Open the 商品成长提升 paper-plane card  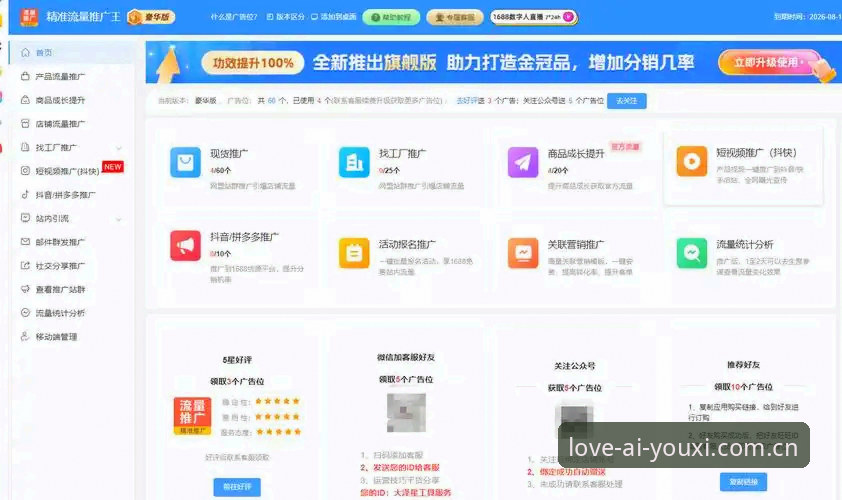click(x=523, y=162)
